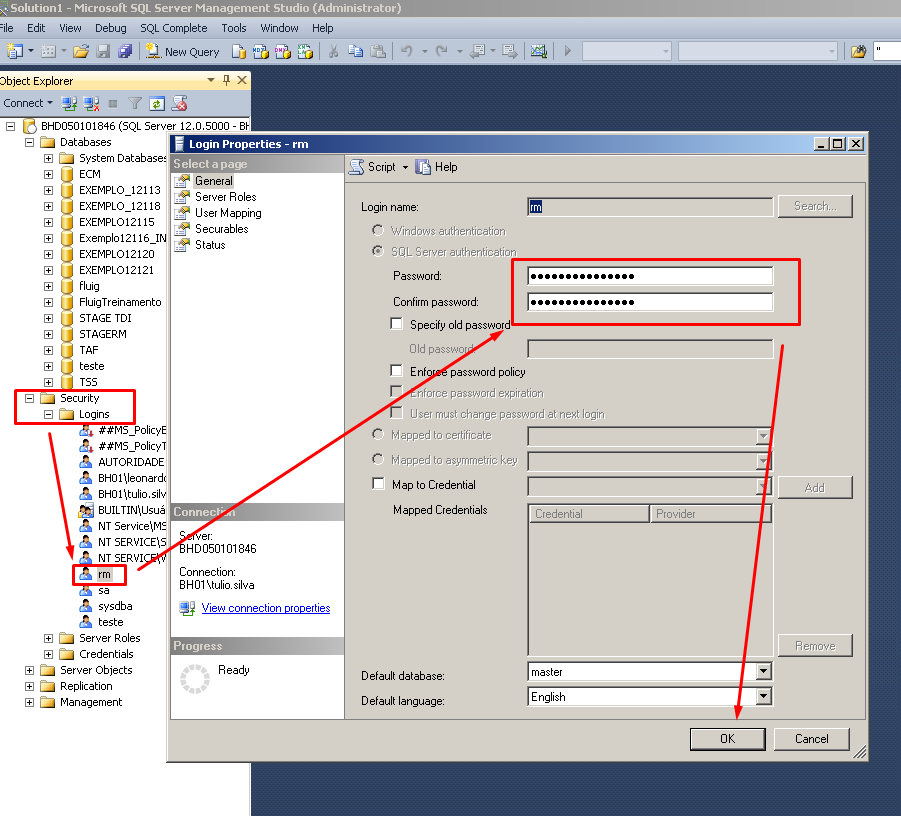Click the XMLA Query icon

305,52
